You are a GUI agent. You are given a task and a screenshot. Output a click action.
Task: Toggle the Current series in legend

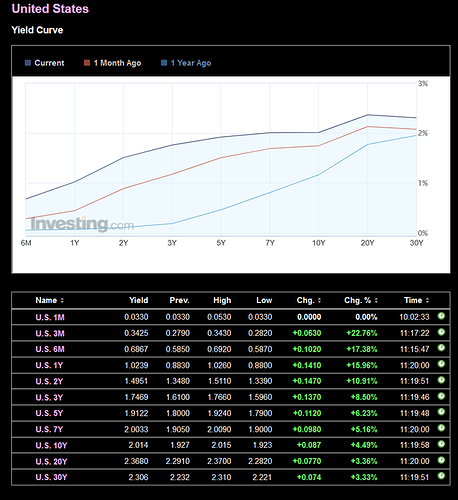tap(45, 63)
